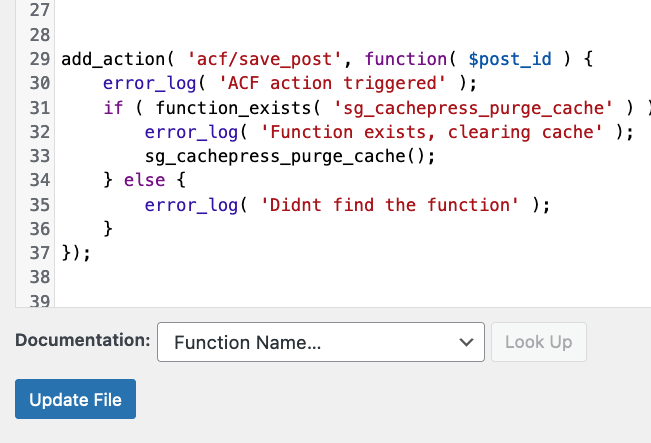Image resolution: width=651 pixels, height=443 pixels.
Task: Select line number 29 in gutter
Action: point(40,59)
